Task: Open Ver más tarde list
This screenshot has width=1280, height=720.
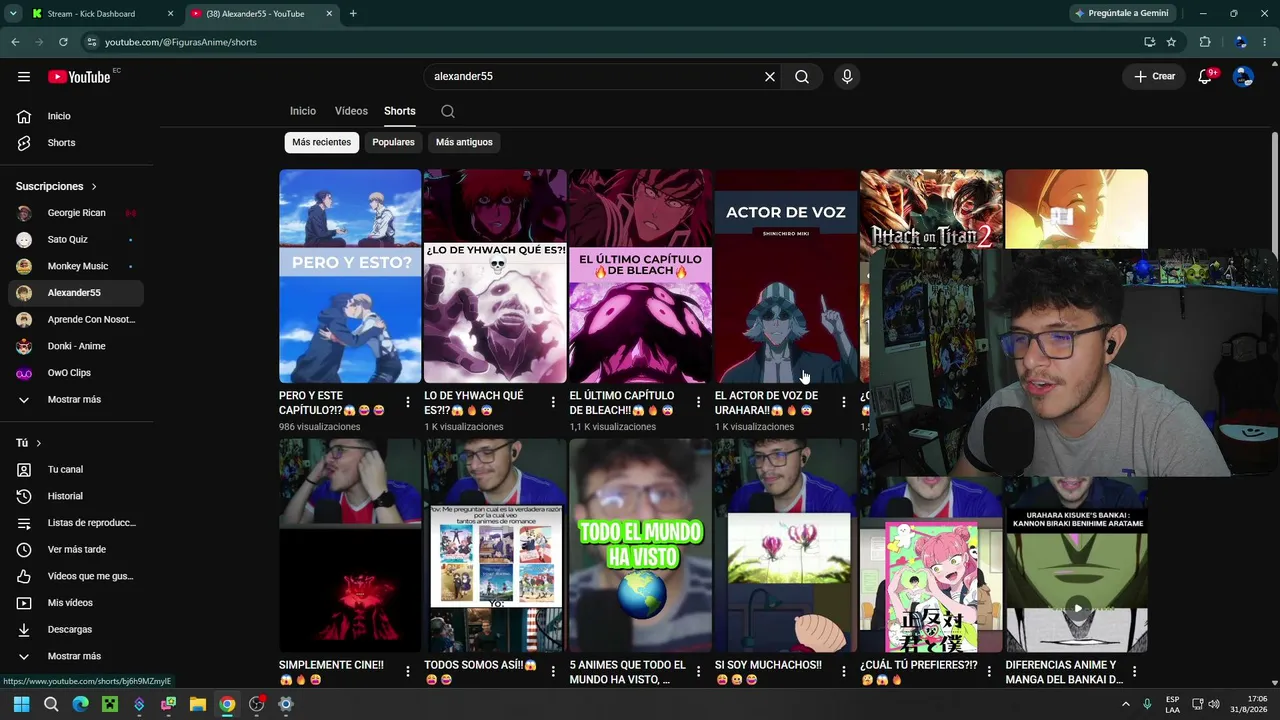Action: pos(76,549)
